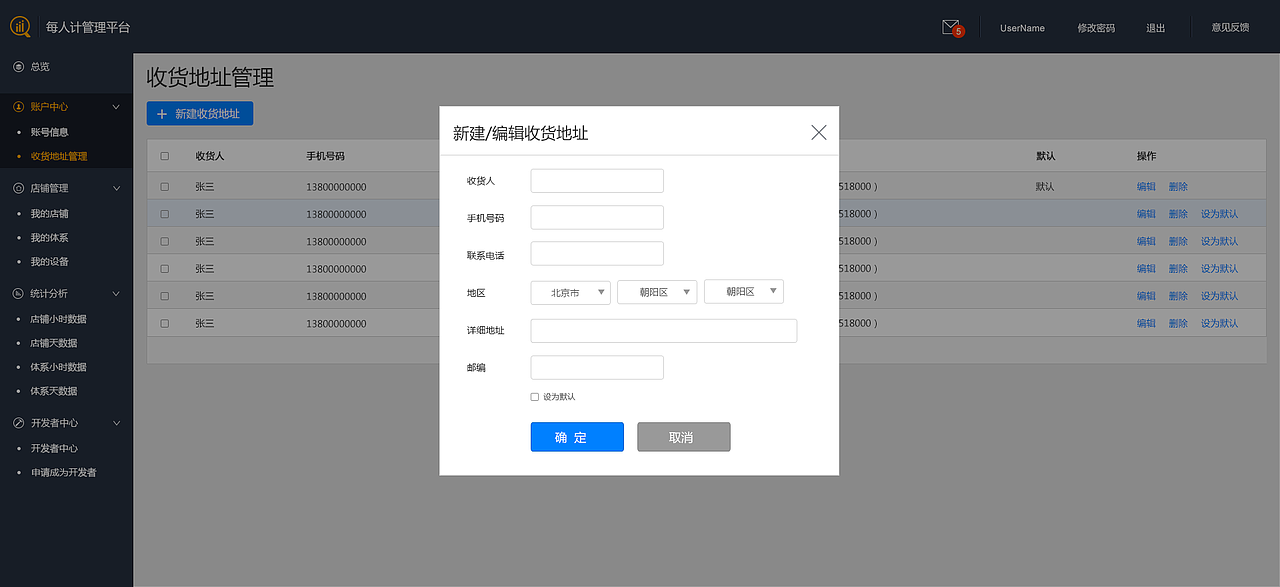1280x587 pixels.
Task: Close the address dialog via the X icon
Action: tap(818, 131)
